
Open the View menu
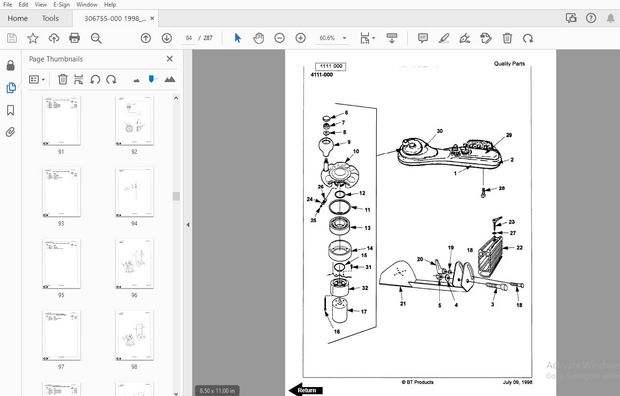(40, 5)
